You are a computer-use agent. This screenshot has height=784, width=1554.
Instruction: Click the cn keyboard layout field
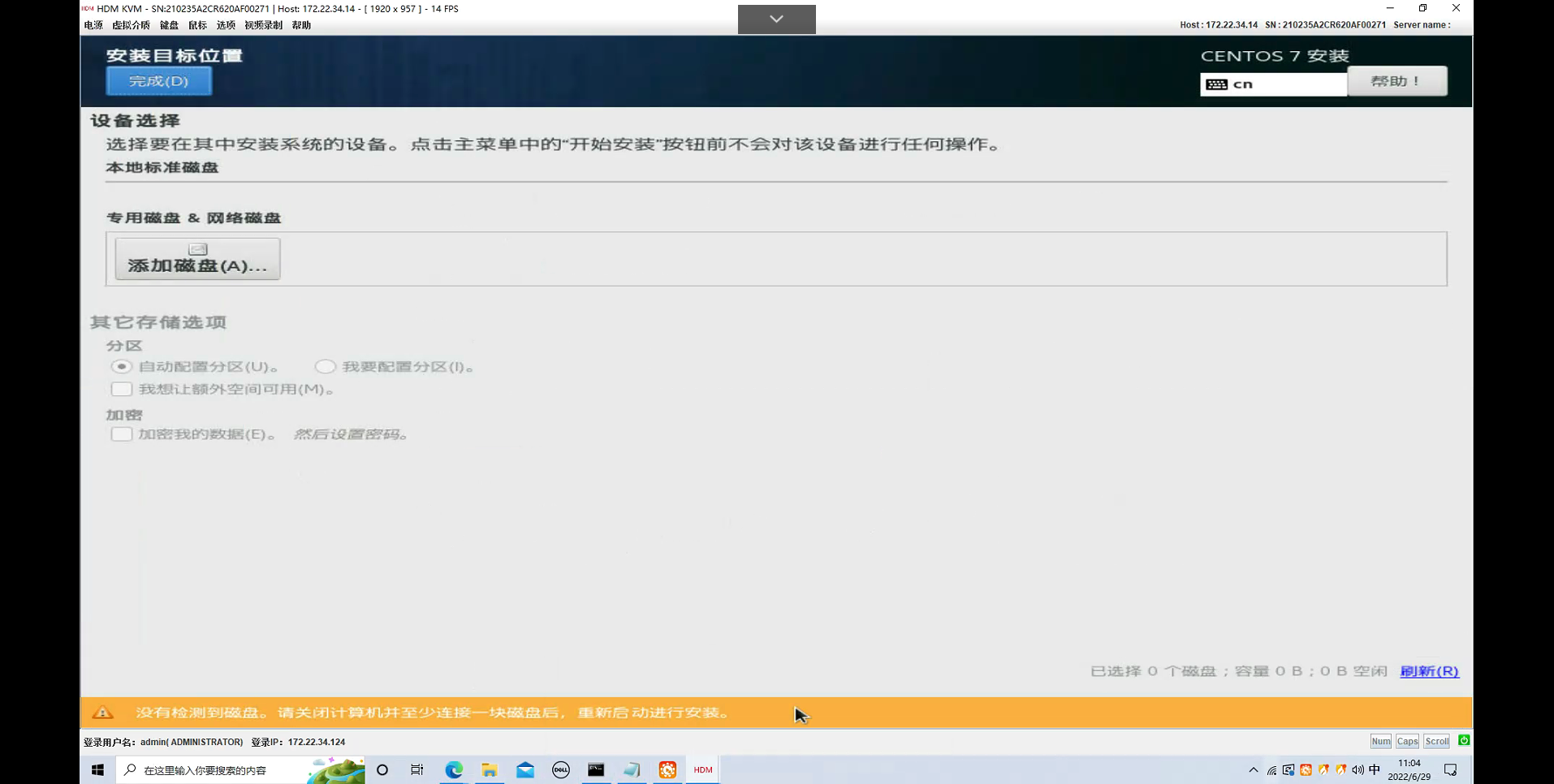pos(1273,84)
